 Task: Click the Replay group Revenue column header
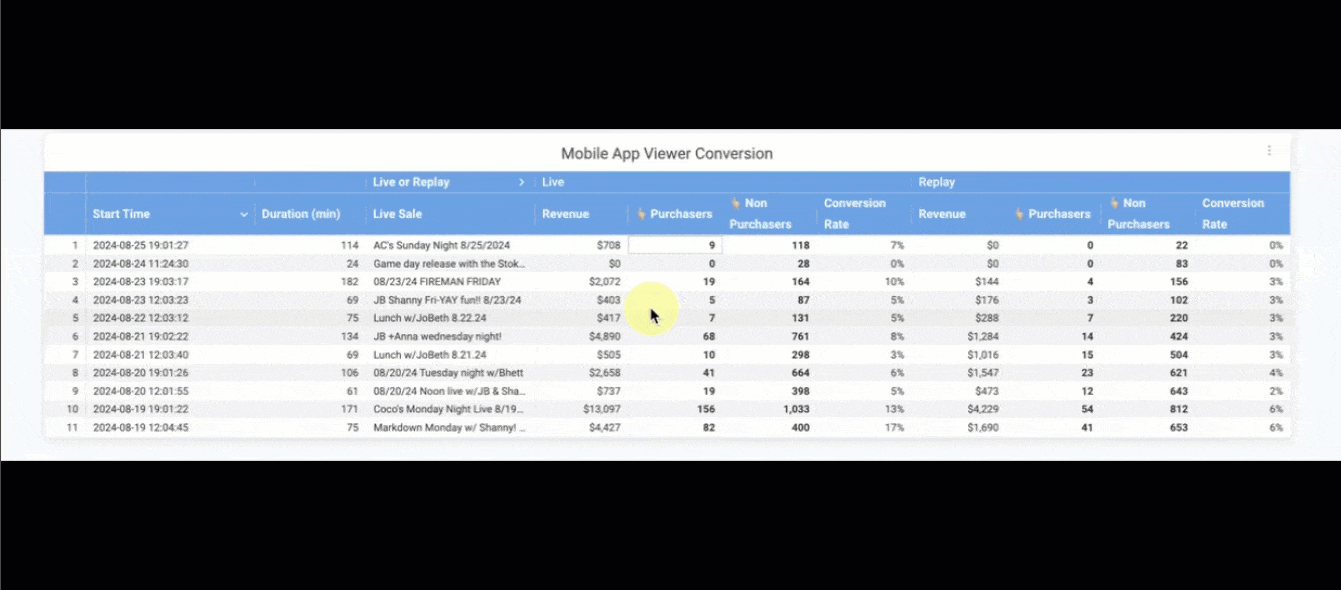[942, 214]
